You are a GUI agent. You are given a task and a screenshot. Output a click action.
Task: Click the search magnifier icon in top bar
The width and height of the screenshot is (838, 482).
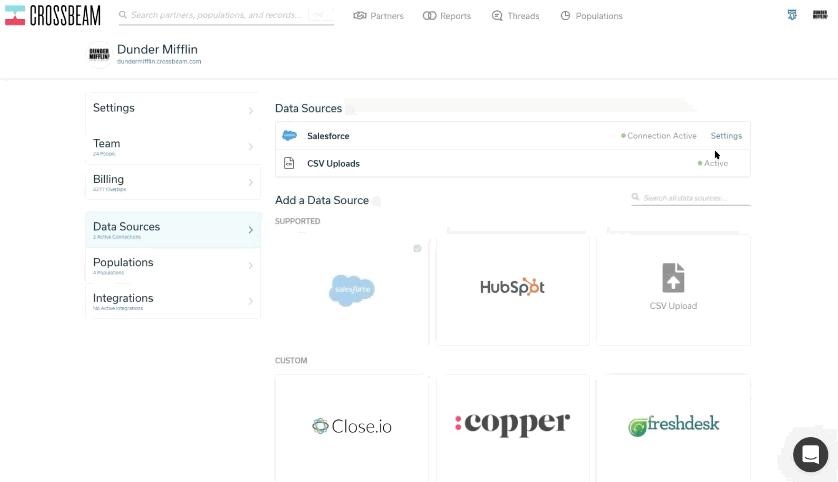123,15
